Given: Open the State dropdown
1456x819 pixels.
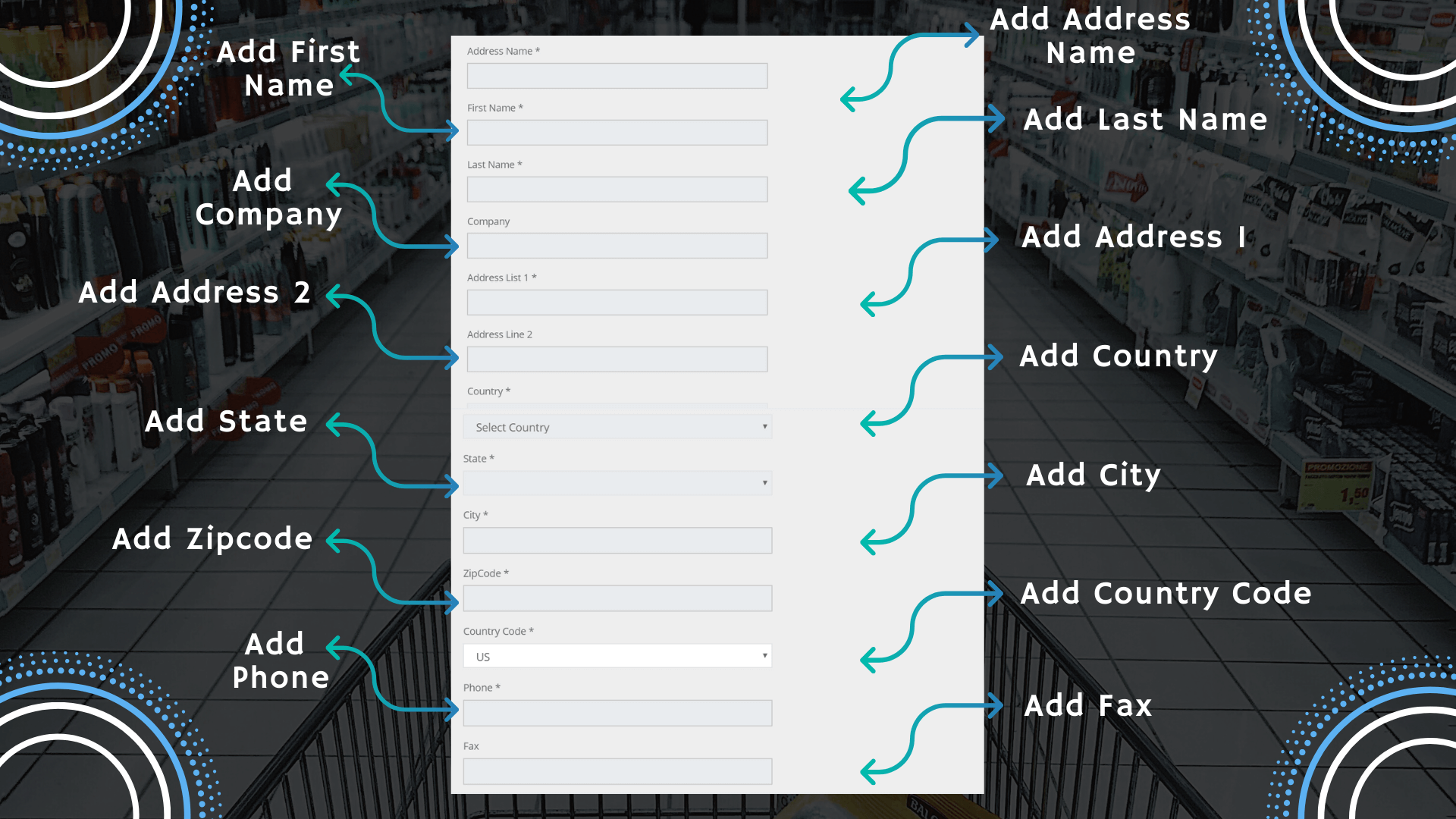Looking at the screenshot, I should [617, 483].
